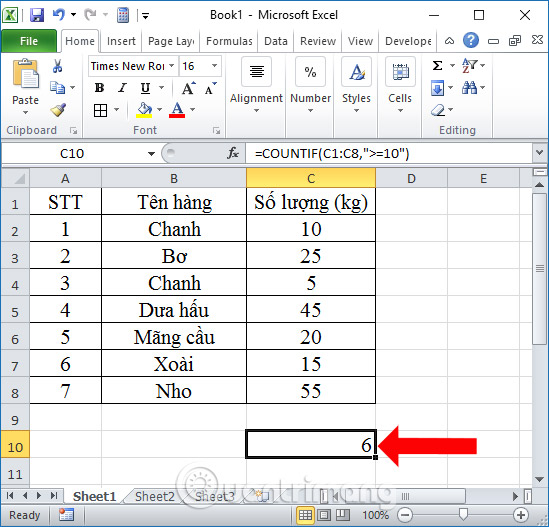Viewport: 549px width, 527px height.
Task: Switch to Normal view
Action: click(x=305, y=515)
